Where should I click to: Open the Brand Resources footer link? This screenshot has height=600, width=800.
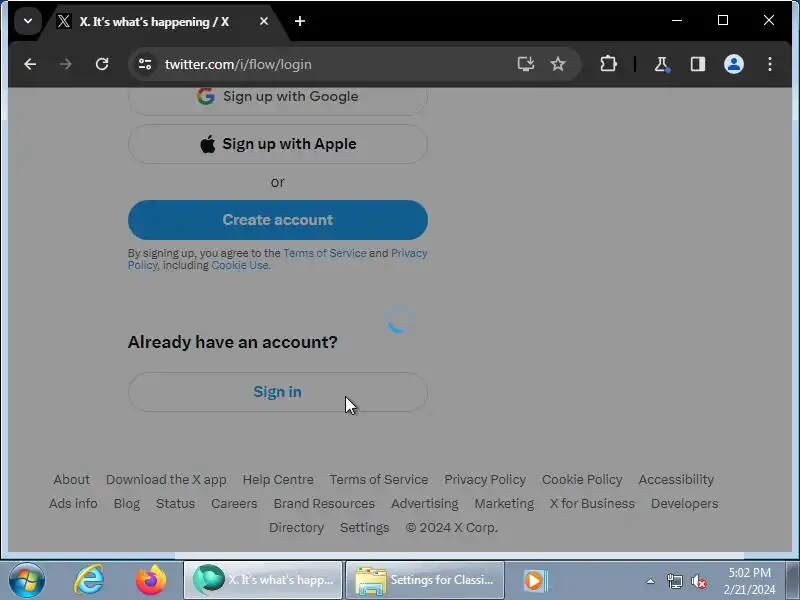324,504
